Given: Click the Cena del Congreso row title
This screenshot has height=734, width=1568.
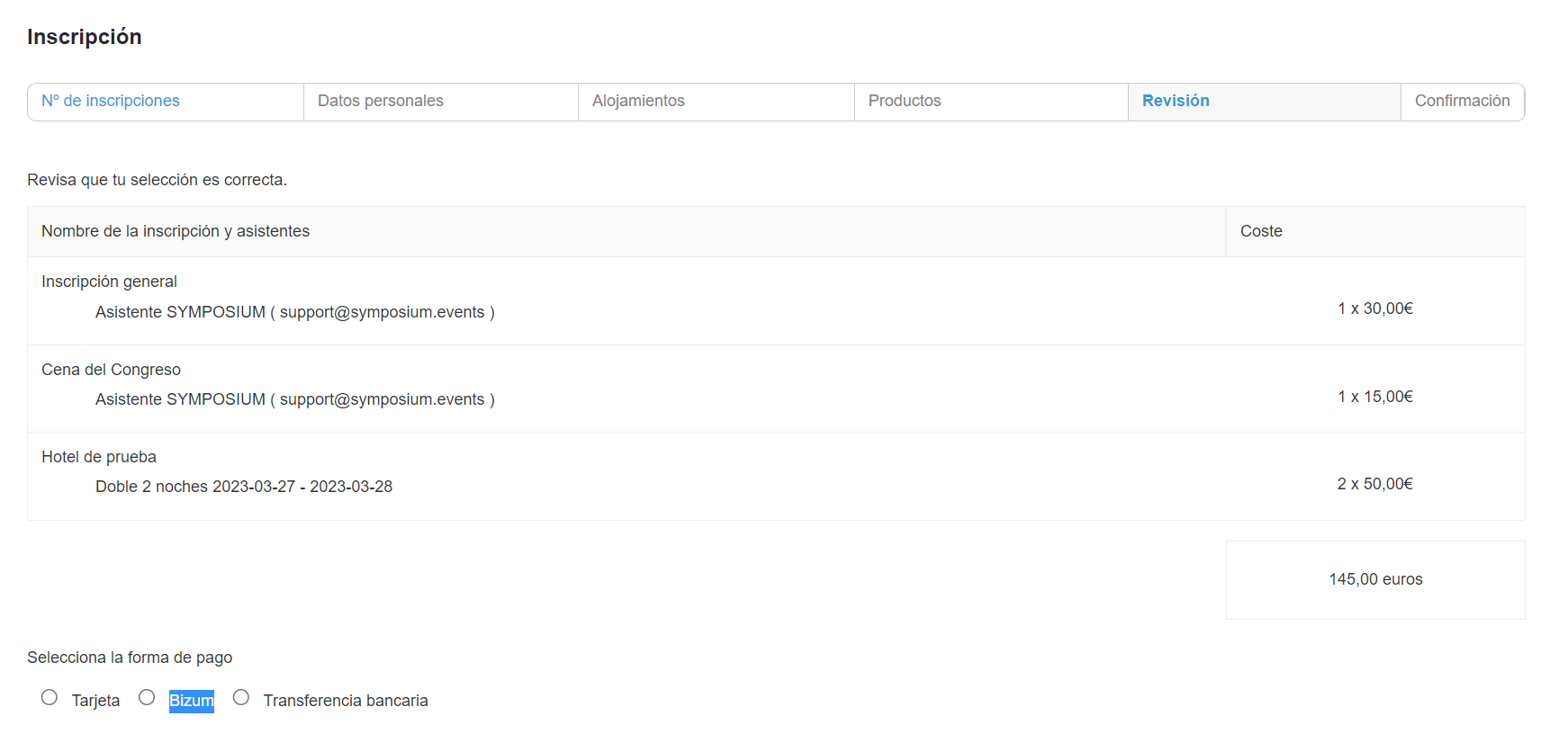Looking at the screenshot, I should (x=111, y=370).
